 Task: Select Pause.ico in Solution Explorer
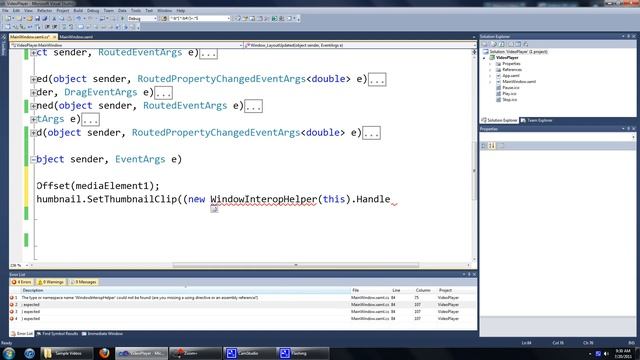coord(511,88)
